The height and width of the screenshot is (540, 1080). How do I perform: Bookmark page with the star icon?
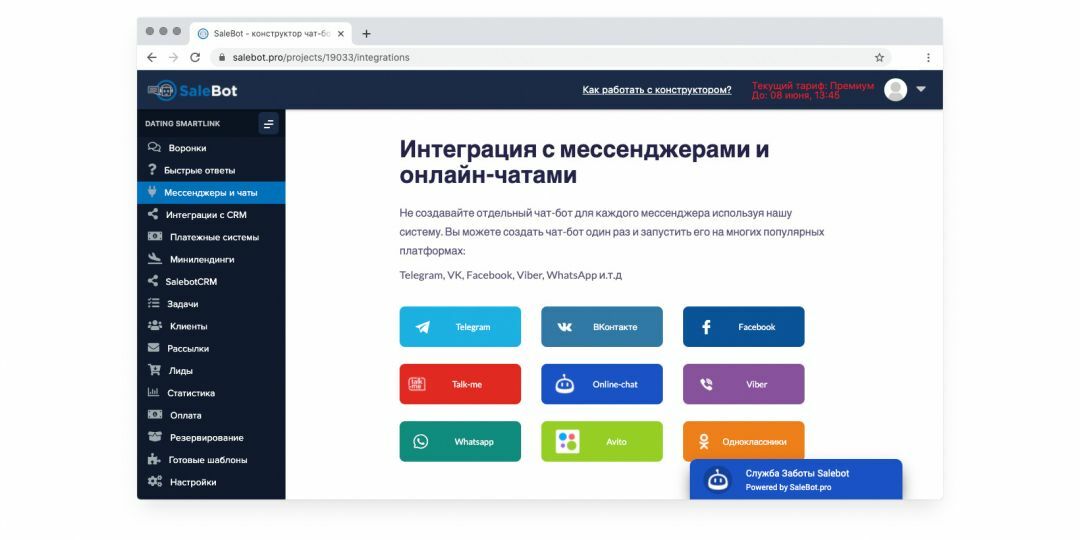coord(880,58)
